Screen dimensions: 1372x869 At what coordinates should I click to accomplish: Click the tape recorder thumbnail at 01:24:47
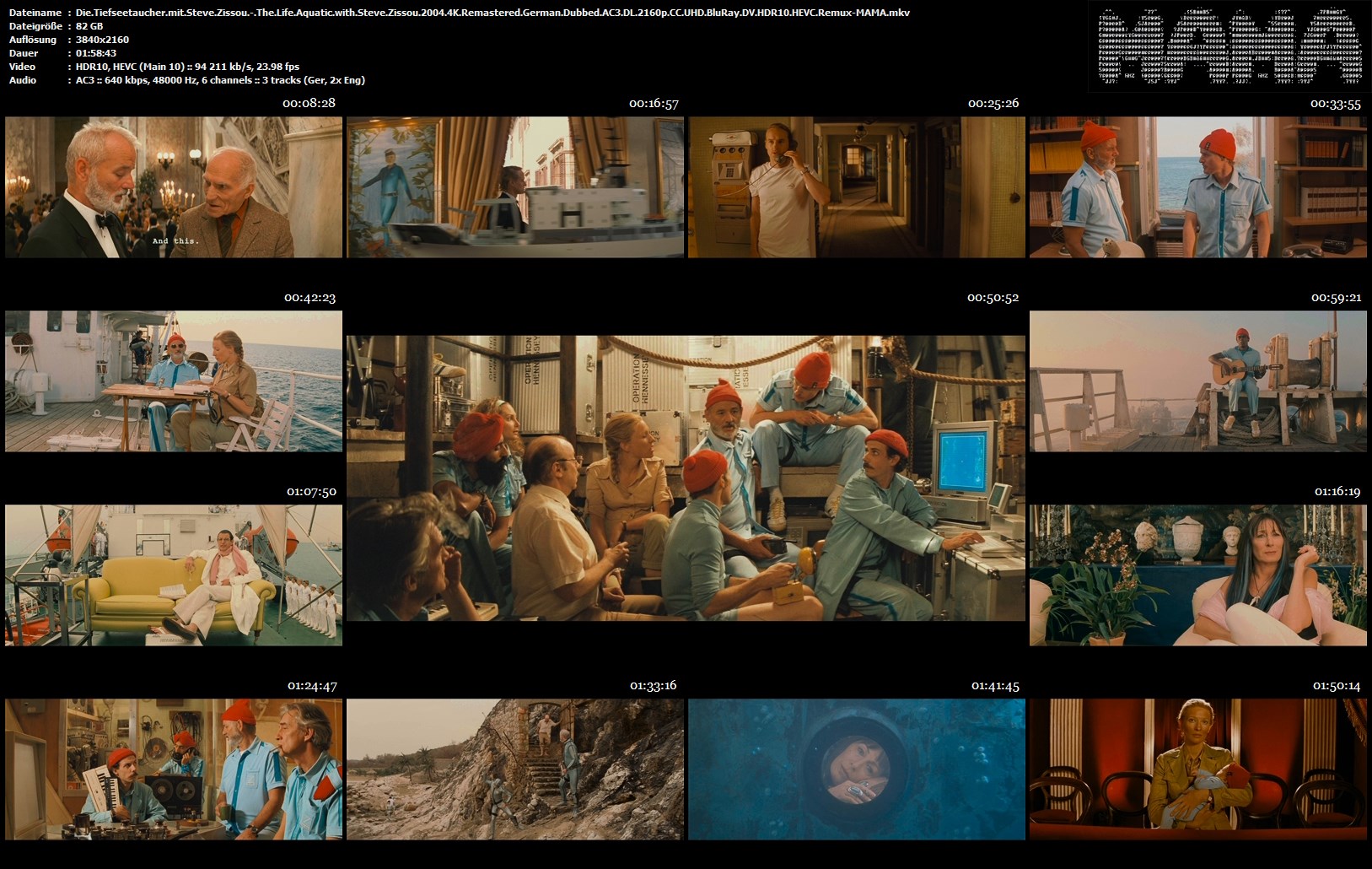point(174,769)
